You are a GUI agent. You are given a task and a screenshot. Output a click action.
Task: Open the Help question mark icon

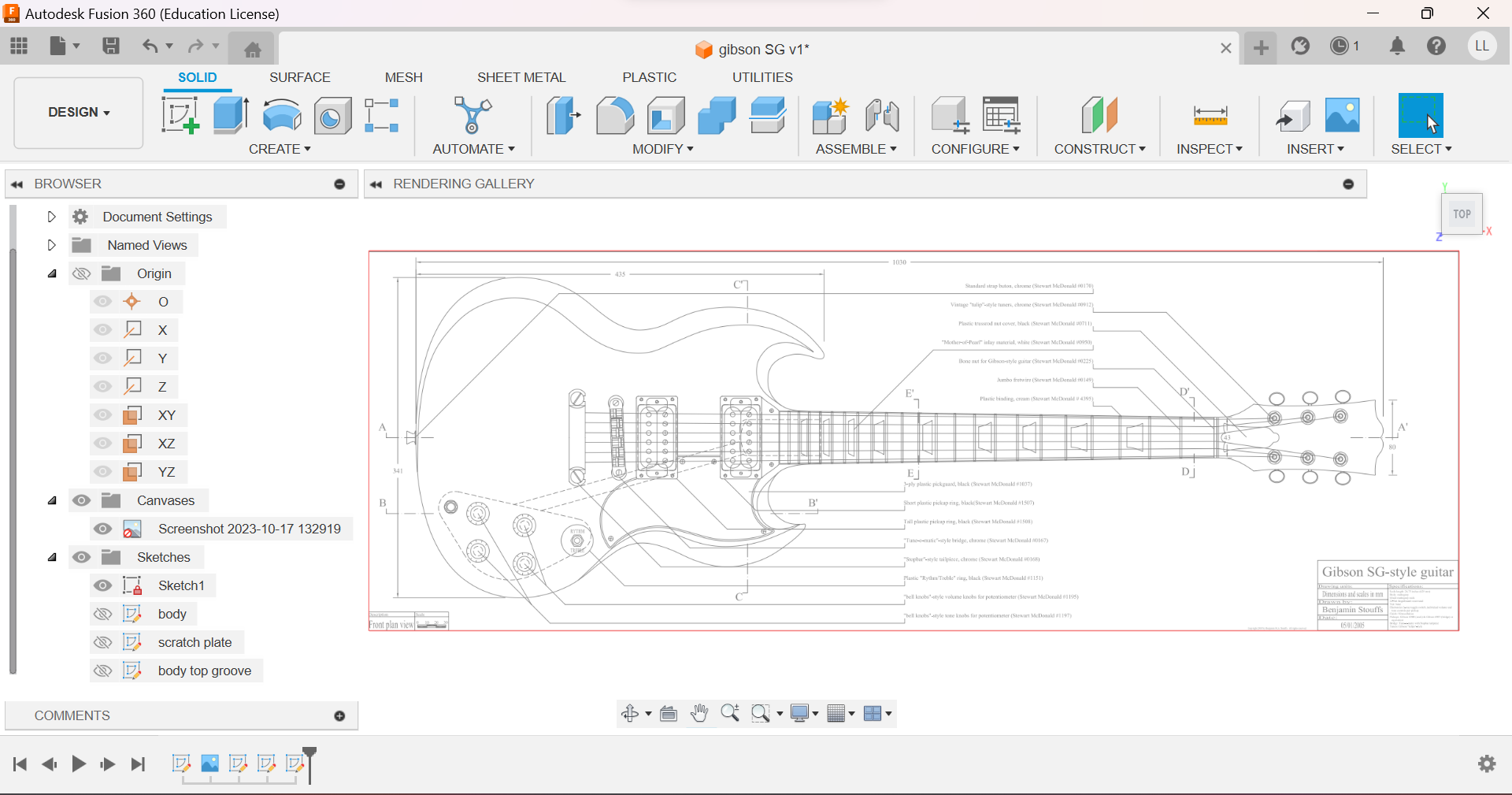pyautogui.click(x=1436, y=46)
